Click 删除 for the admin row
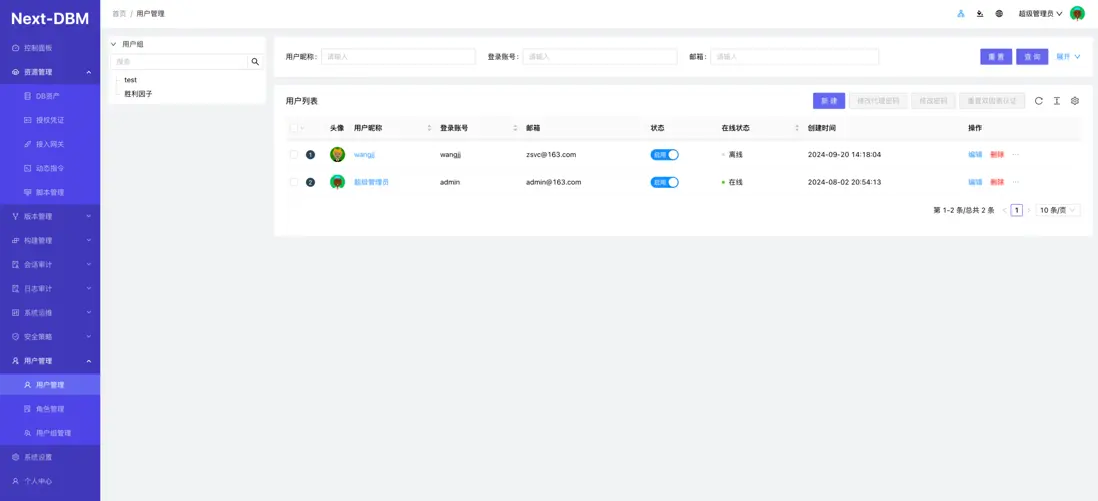Image resolution: width=1098 pixels, height=501 pixels. [x=997, y=182]
